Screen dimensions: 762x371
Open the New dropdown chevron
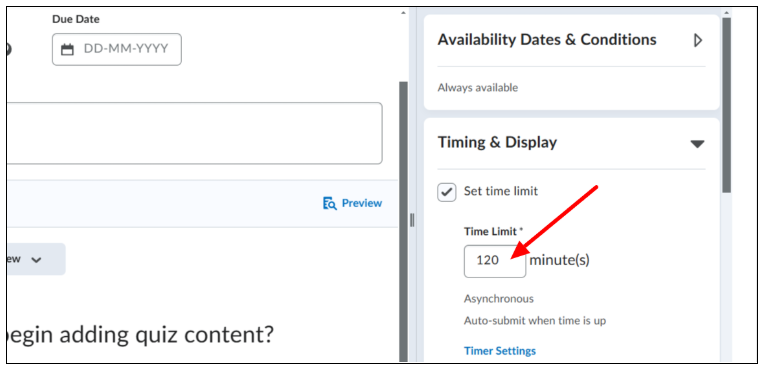[36, 260]
